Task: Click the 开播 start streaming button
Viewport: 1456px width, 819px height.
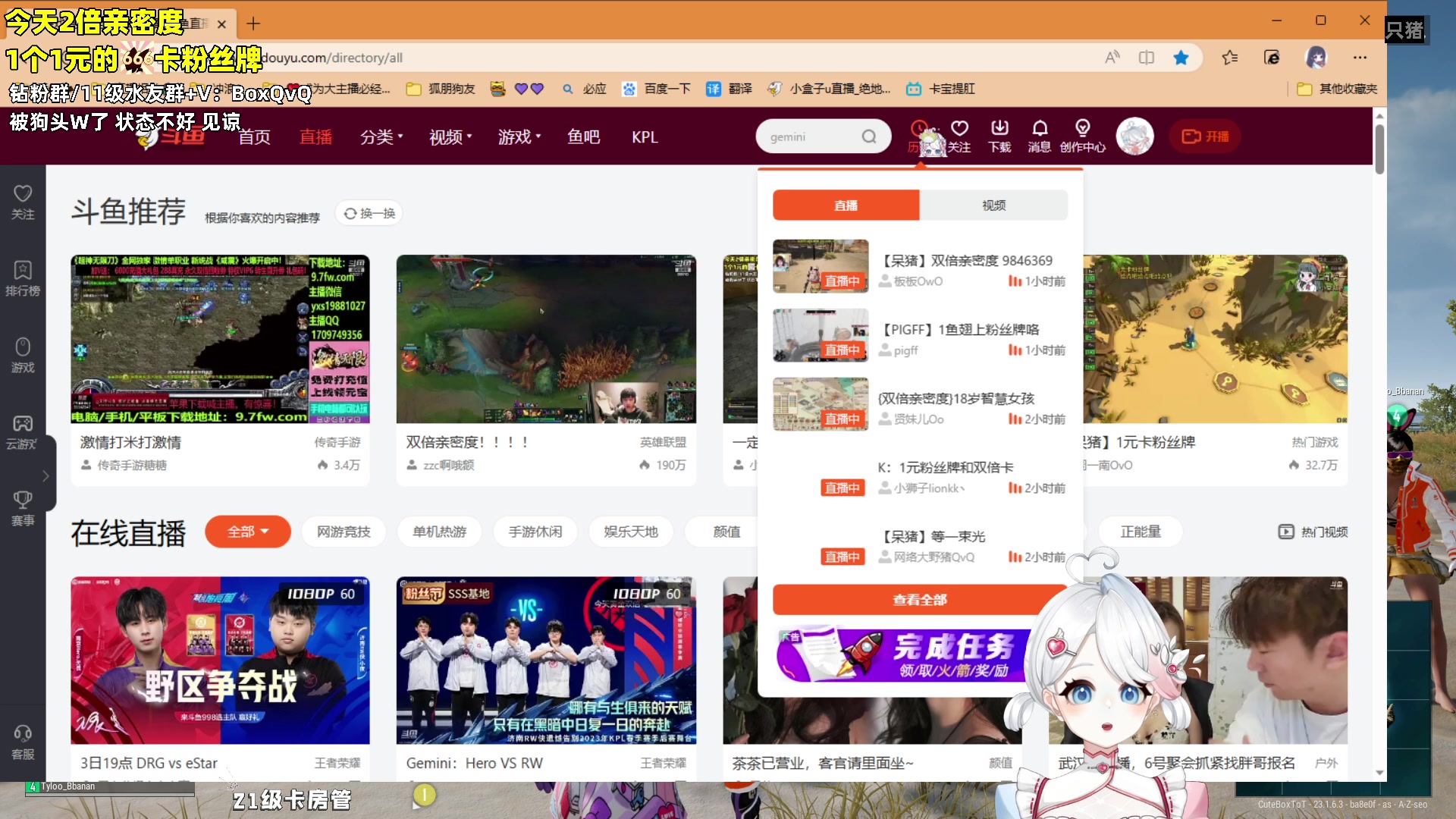Action: (1204, 136)
